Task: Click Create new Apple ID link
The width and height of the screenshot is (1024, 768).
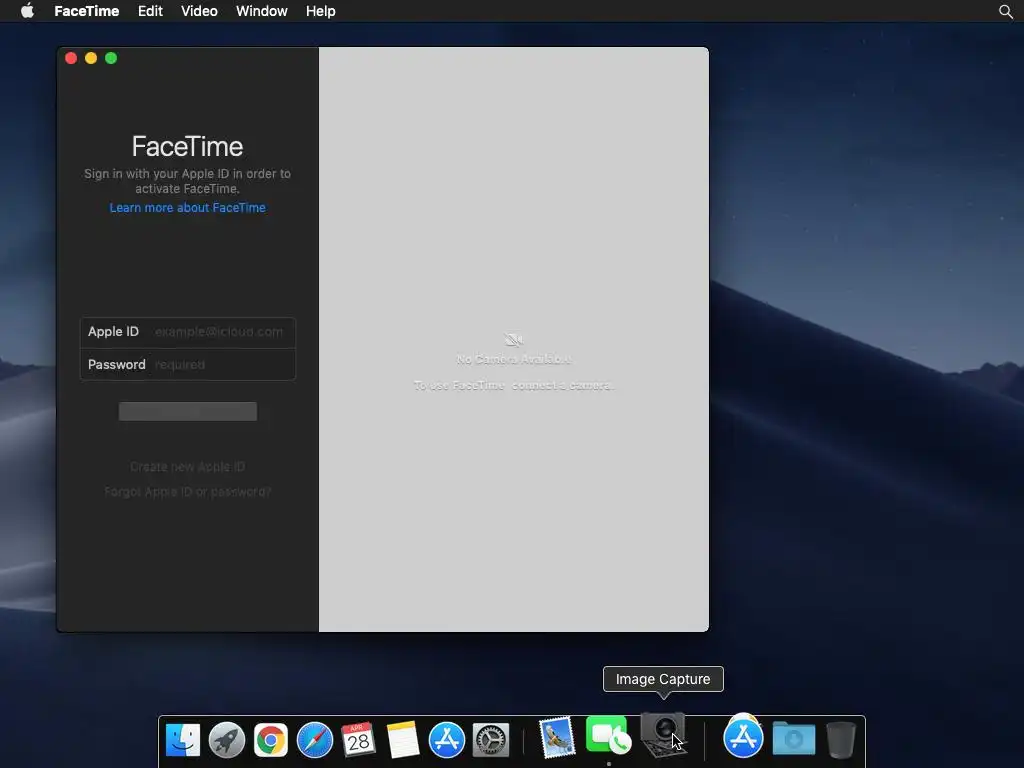Action: click(x=187, y=467)
